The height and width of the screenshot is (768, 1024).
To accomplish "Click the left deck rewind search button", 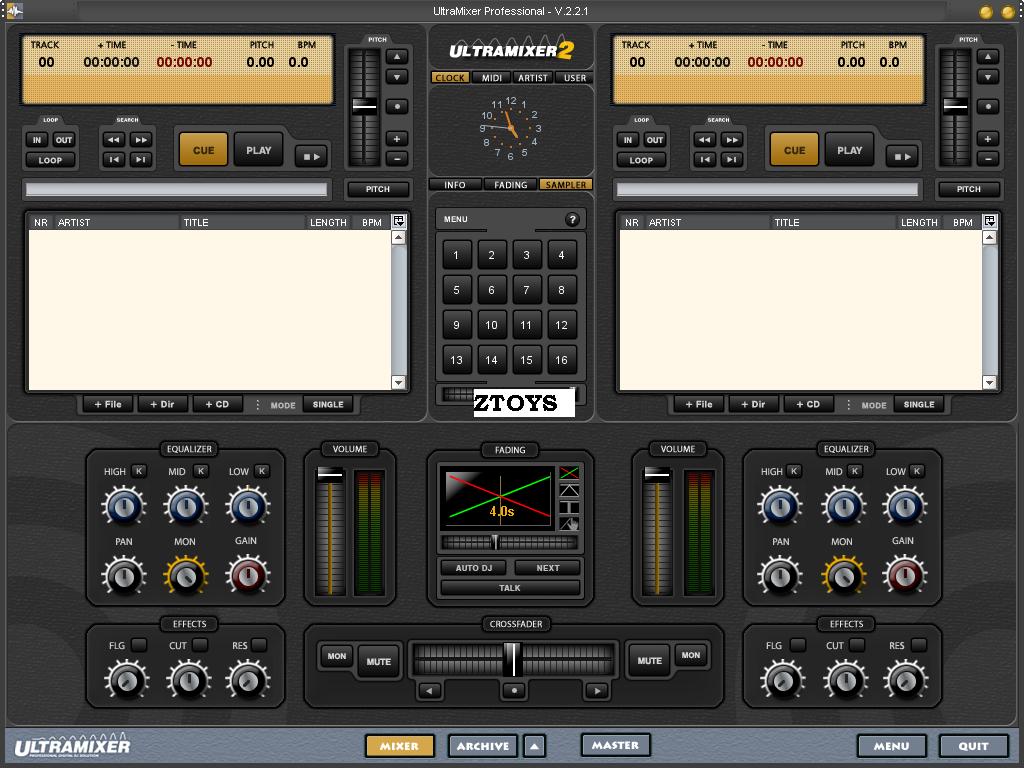I will pos(114,140).
